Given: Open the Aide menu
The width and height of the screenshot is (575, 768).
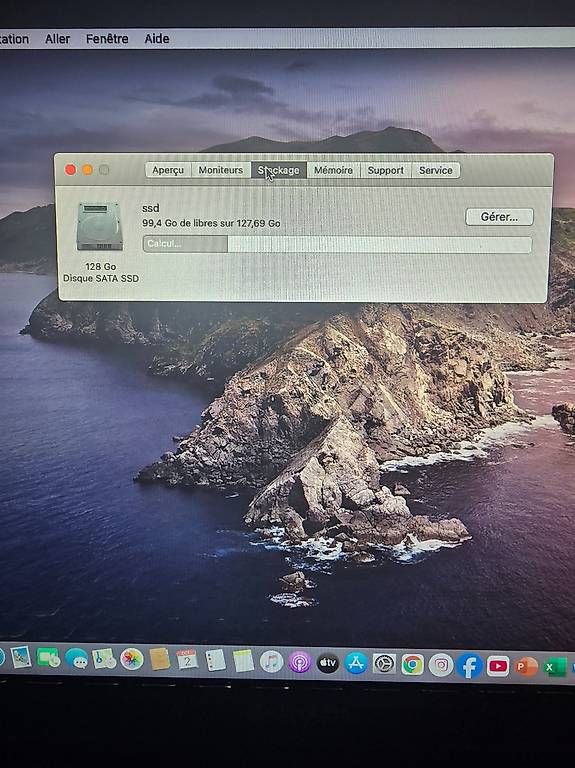Looking at the screenshot, I should pos(157,39).
